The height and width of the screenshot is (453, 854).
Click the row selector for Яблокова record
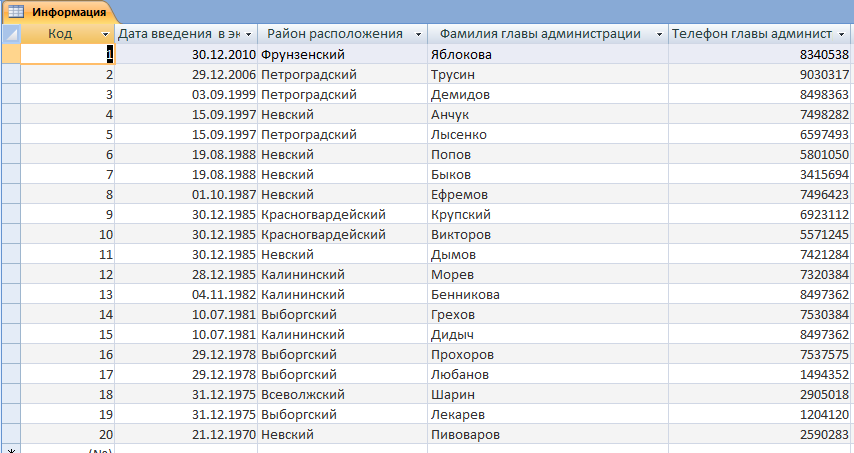point(11,54)
